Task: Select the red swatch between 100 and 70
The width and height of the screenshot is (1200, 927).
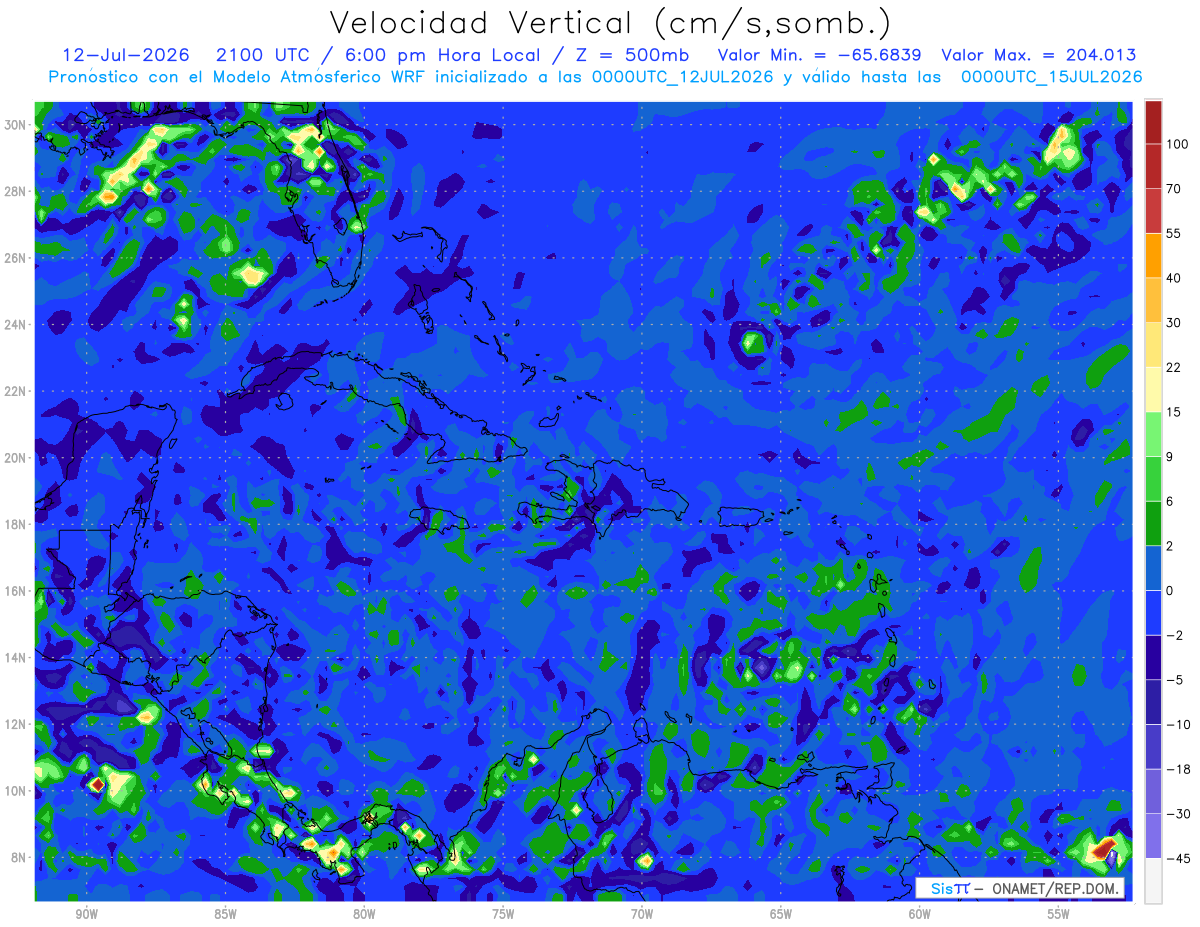Action: click(x=1153, y=166)
